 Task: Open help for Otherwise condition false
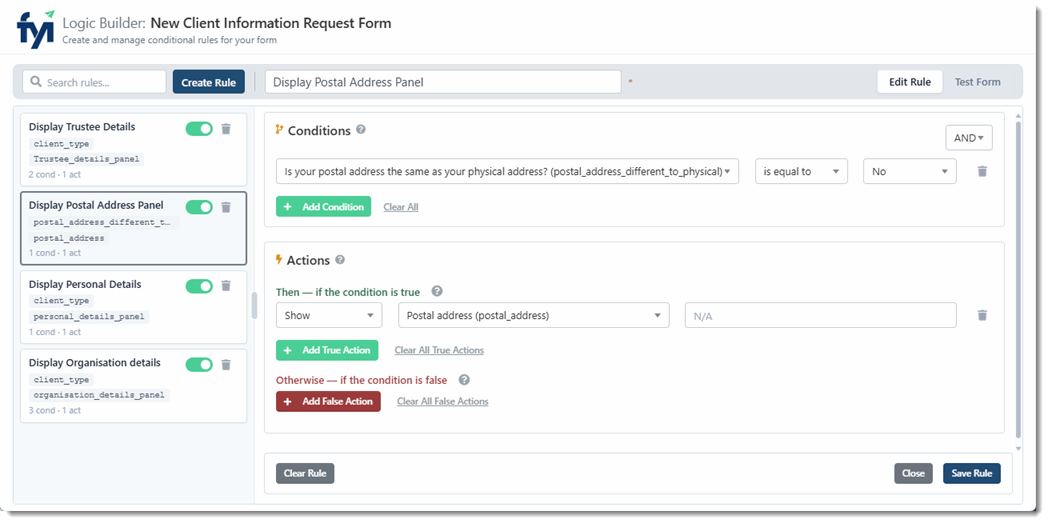[464, 379]
